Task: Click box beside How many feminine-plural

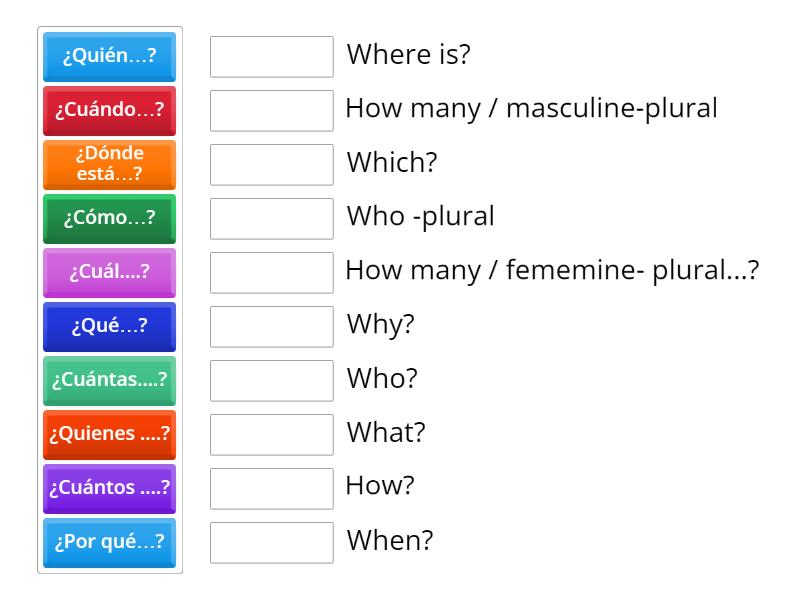Action: [272, 272]
